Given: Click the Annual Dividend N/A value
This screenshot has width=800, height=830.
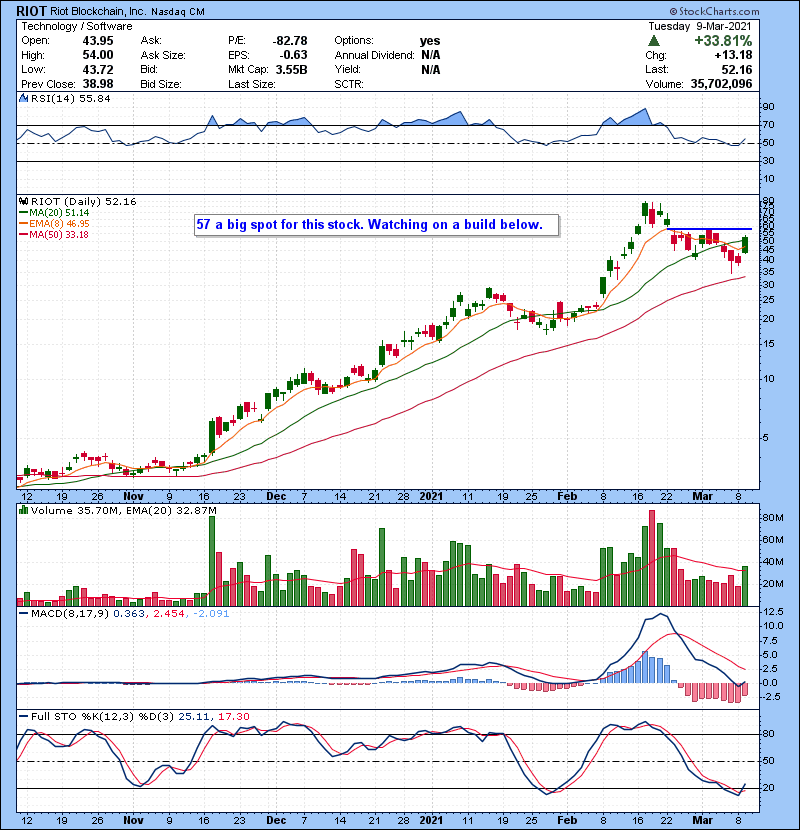Looking at the screenshot, I should [x=430, y=55].
